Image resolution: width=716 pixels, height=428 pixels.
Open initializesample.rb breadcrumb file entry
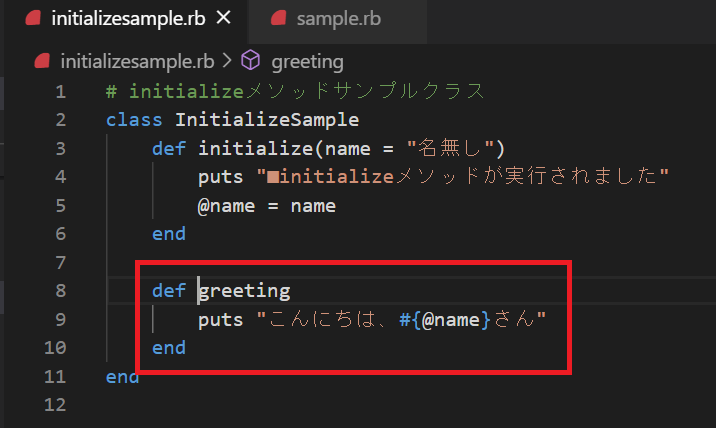(137, 61)
